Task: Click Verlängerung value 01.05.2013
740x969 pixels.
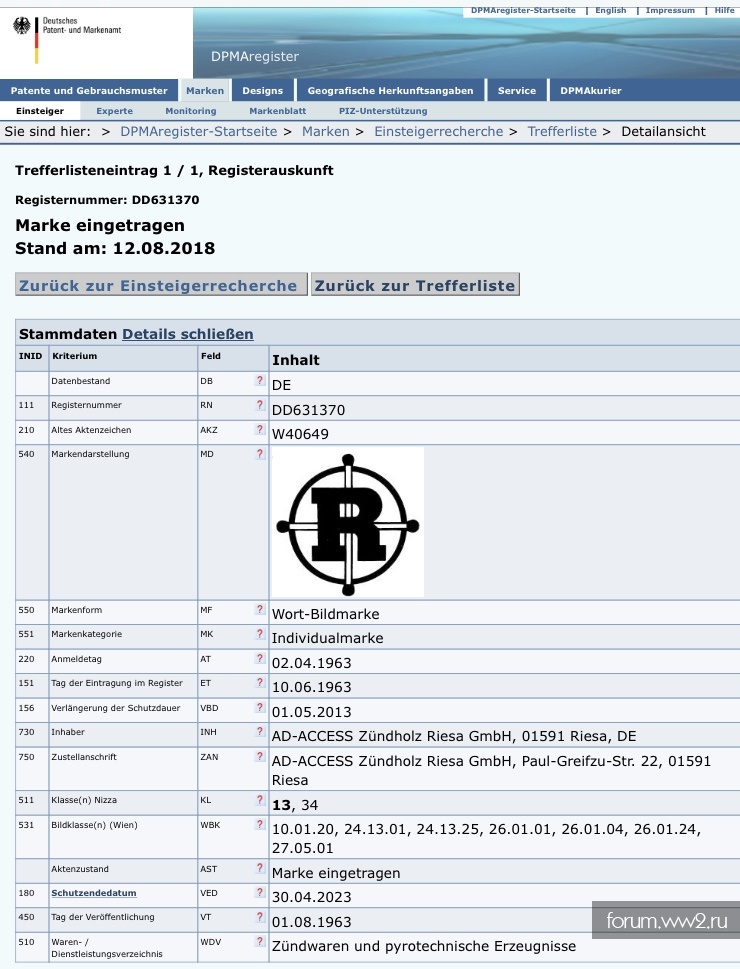Action: pyautogui.click(x=312, y=712)
